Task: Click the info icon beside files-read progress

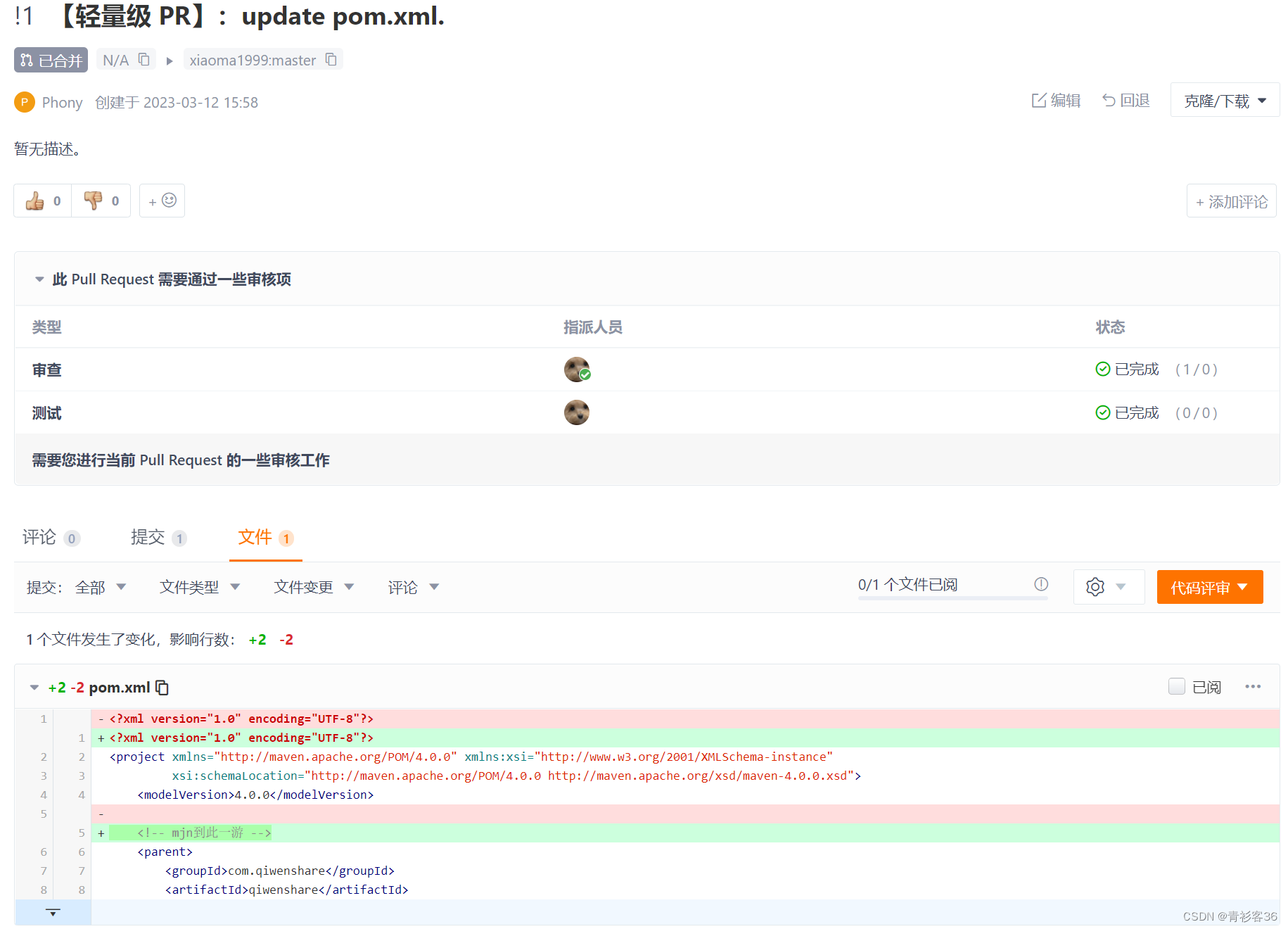Action: tap(1041, 584)
